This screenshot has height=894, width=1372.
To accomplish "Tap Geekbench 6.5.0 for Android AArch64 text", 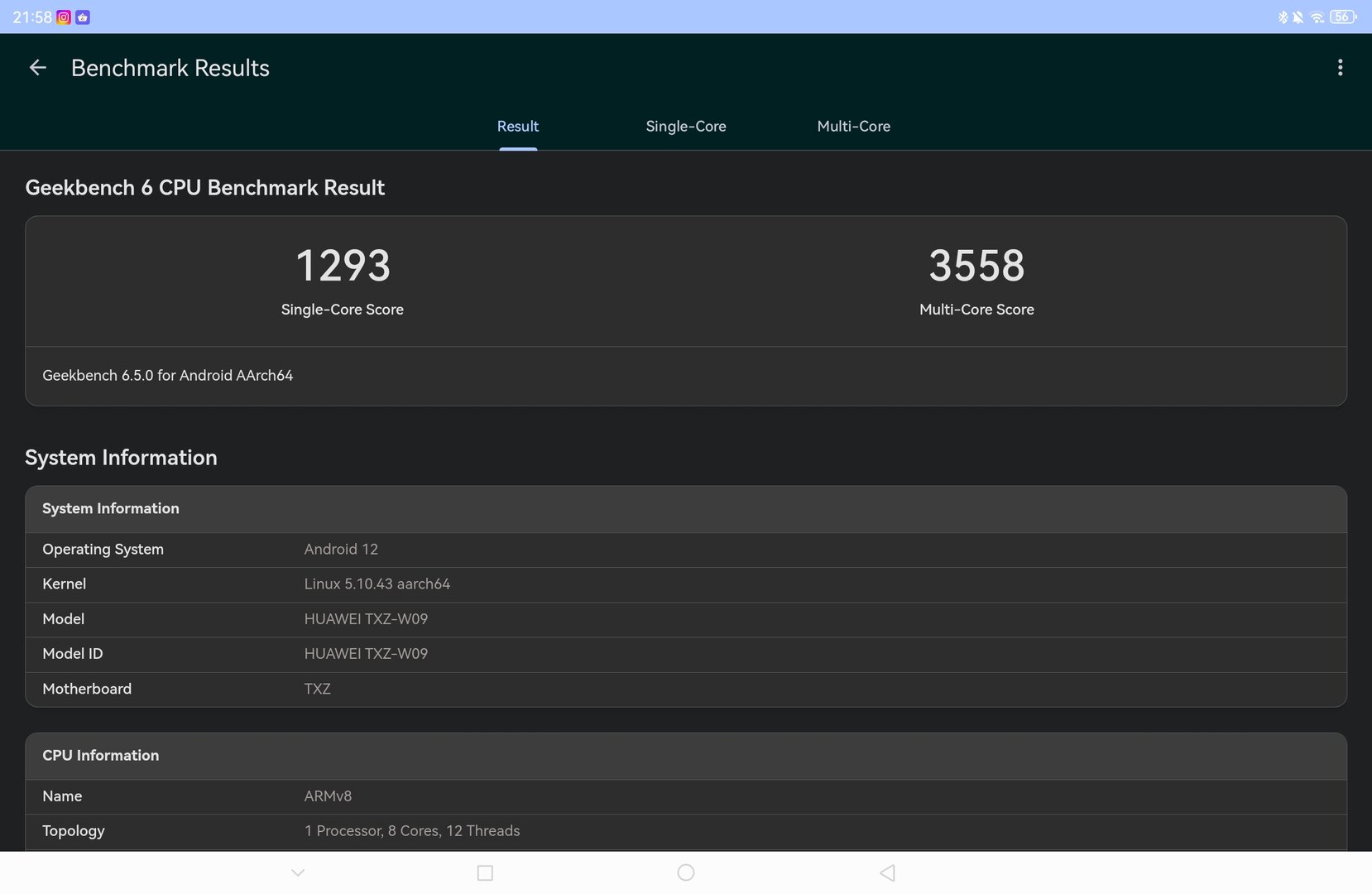I will click(x=168, y=376).
